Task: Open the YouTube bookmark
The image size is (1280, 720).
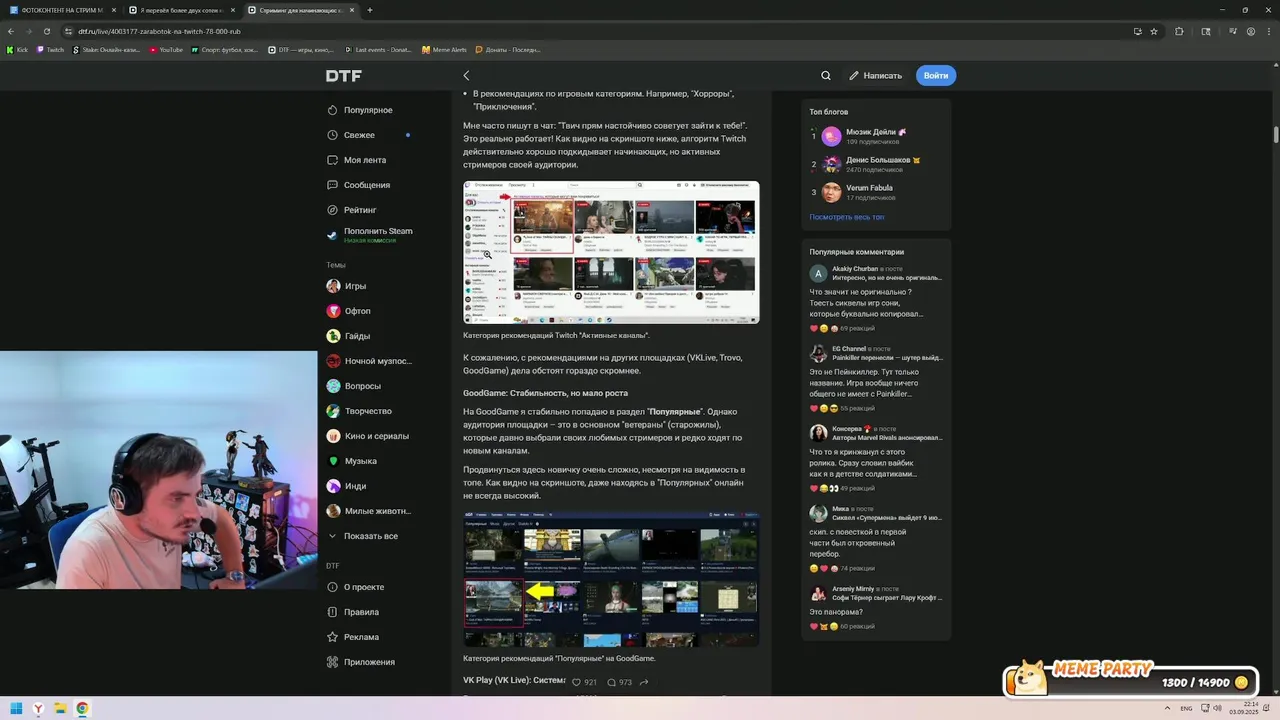Action: point(166,49)
